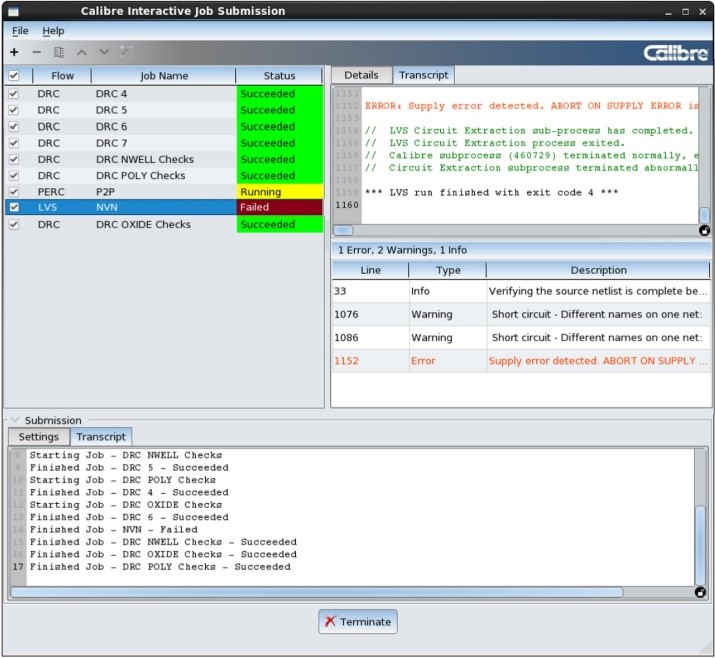Click the job transcript horizontal scrollbar thumb
This screenshot has height=658, width=715.
[343, 230]
